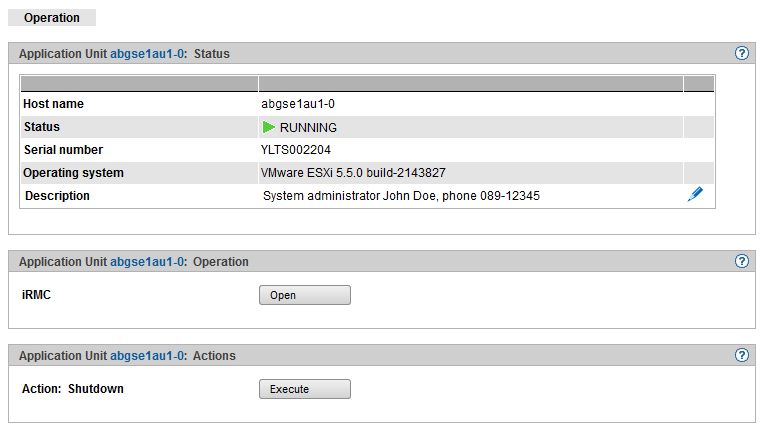Click the RUNNING status text
Viewport: 765px width, 432px height.
(308, 128)
